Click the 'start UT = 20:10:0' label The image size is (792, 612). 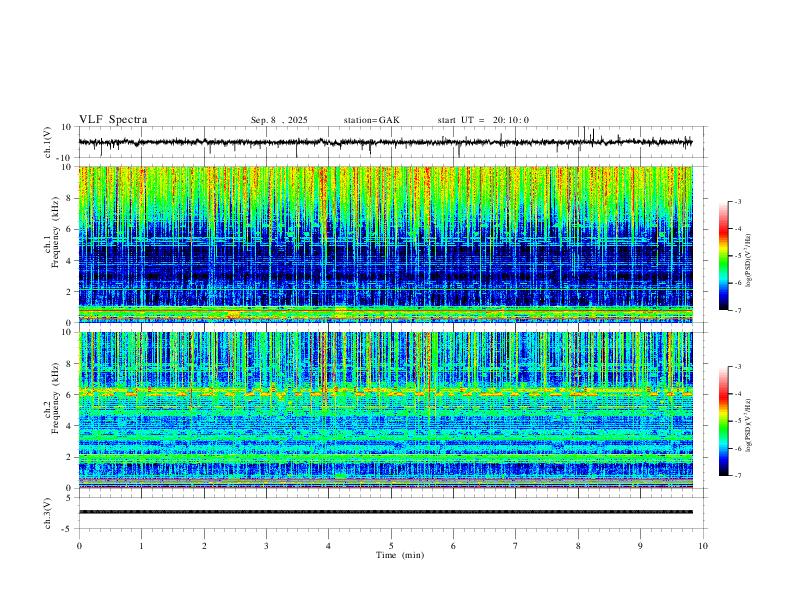483,120
